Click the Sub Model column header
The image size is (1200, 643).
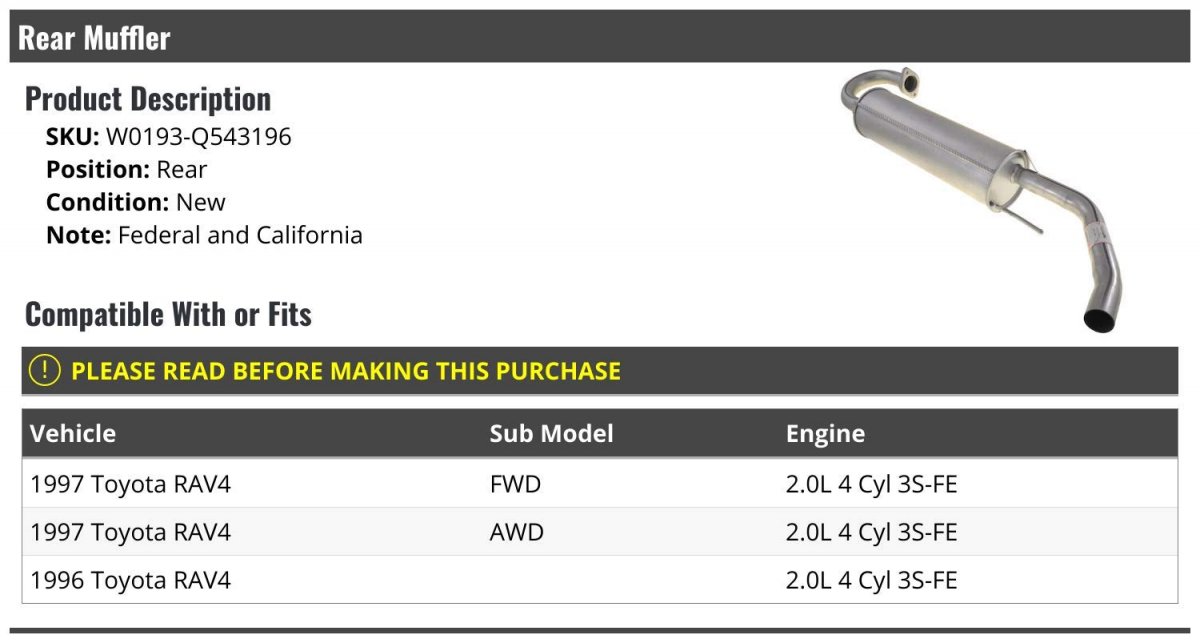click(551, 433)
